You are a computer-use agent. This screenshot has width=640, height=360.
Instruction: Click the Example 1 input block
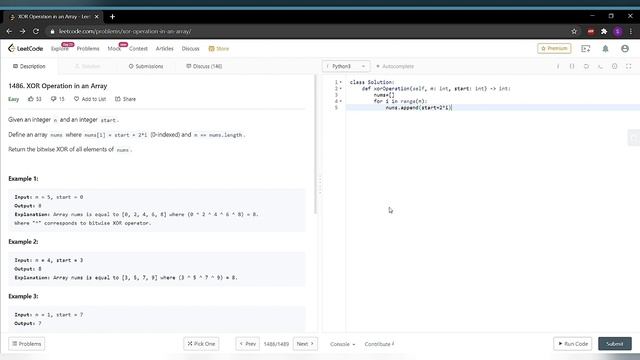[157, 210]
